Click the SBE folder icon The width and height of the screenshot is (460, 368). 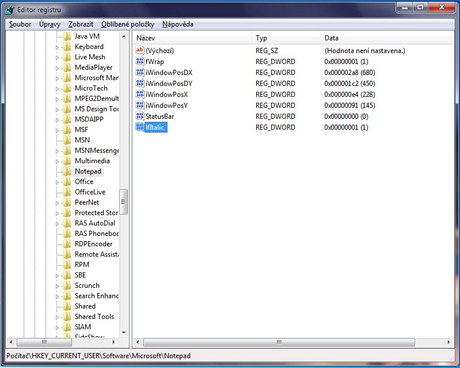pos(67,275)
